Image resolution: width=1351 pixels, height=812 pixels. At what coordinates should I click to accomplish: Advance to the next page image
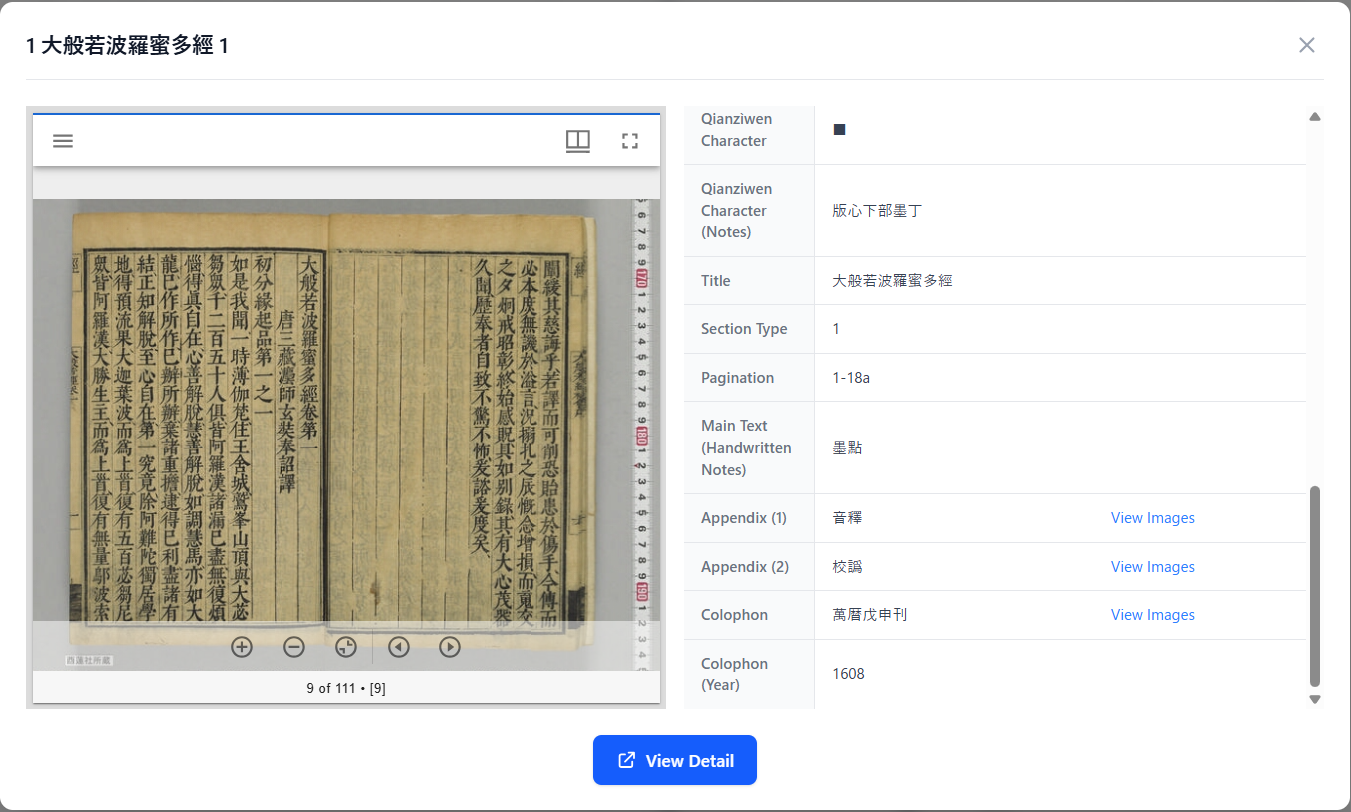point(450,647)
